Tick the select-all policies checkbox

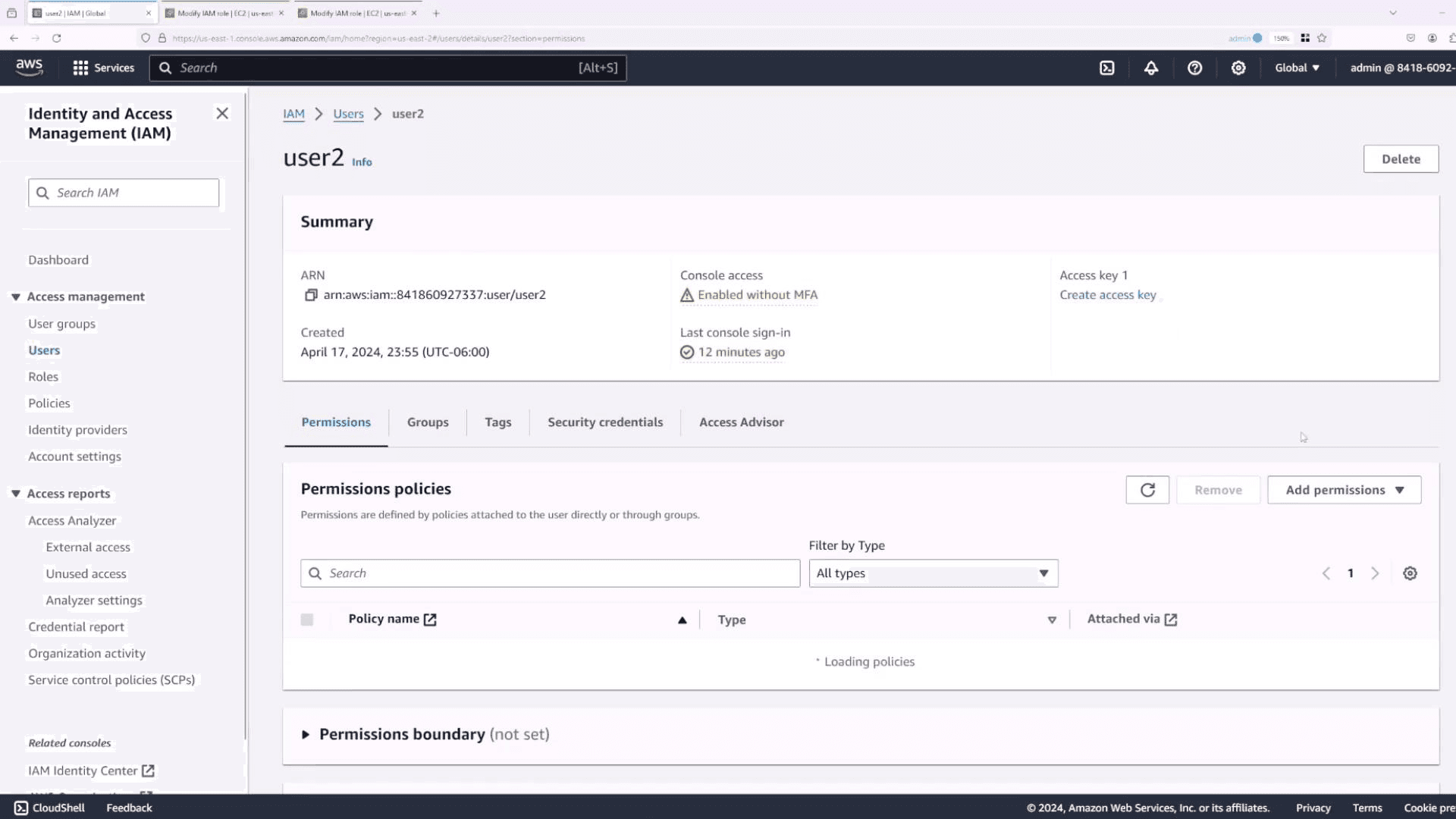[307, 620]
